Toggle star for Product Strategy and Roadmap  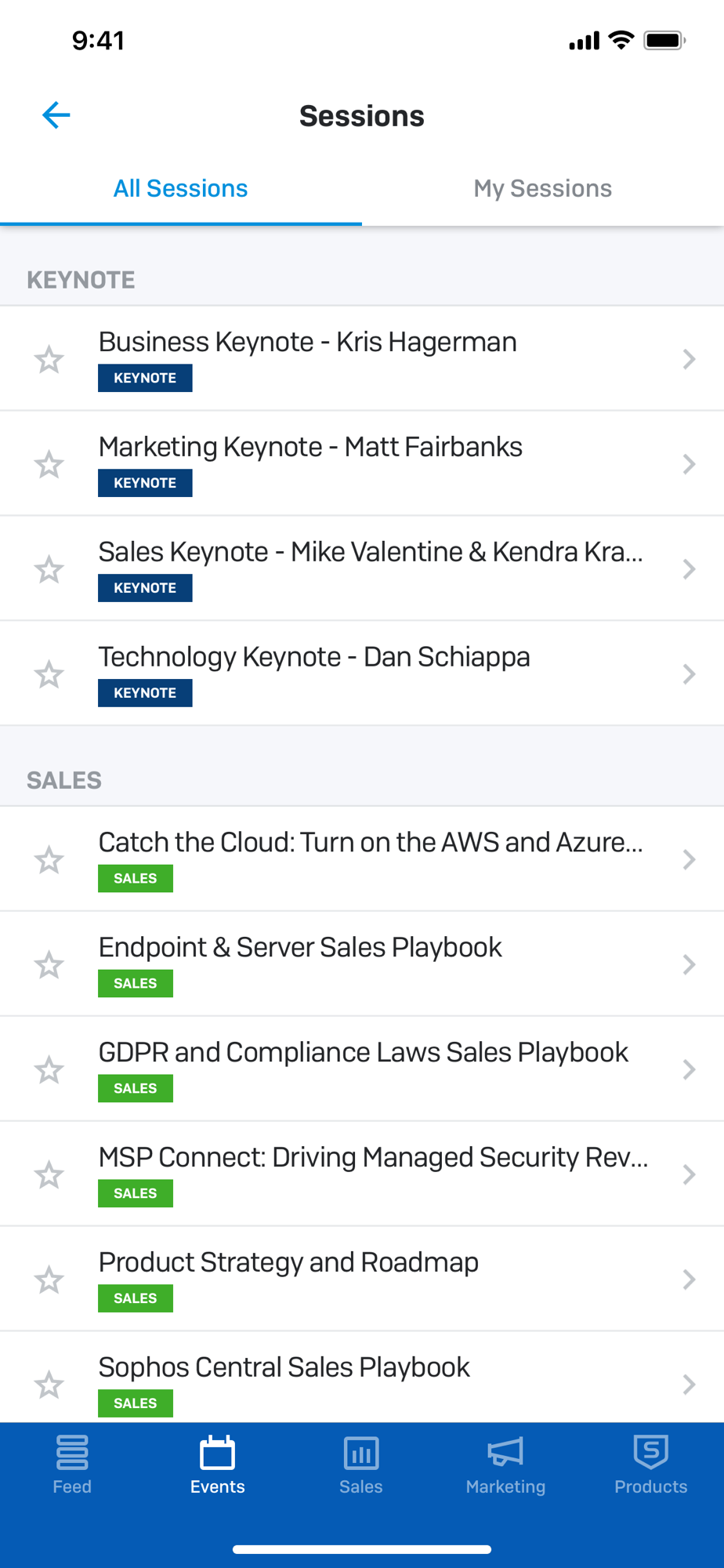click(x=49, y=1279)
